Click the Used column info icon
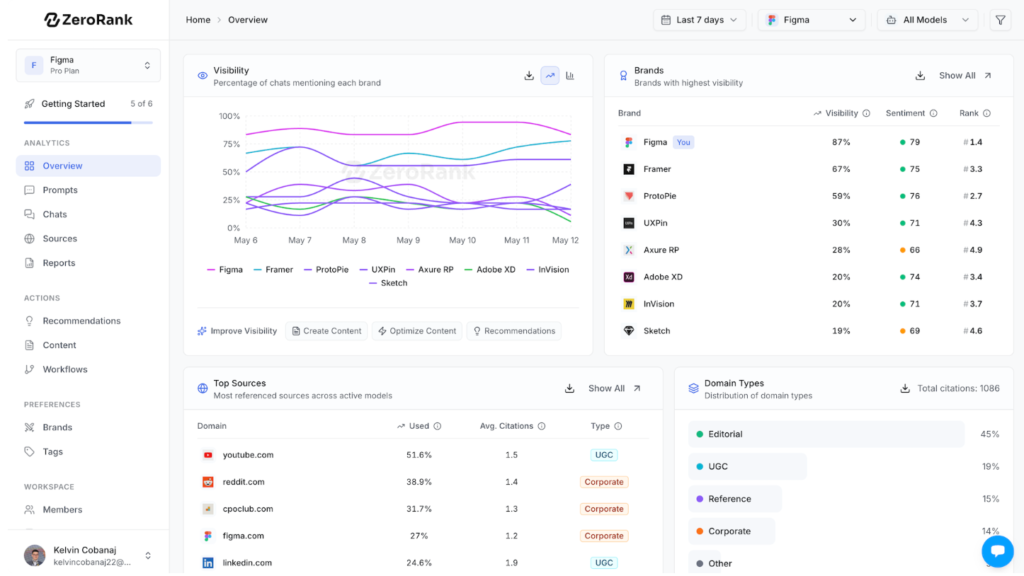This screenshot has height=576, width=1024. [438, 426]
